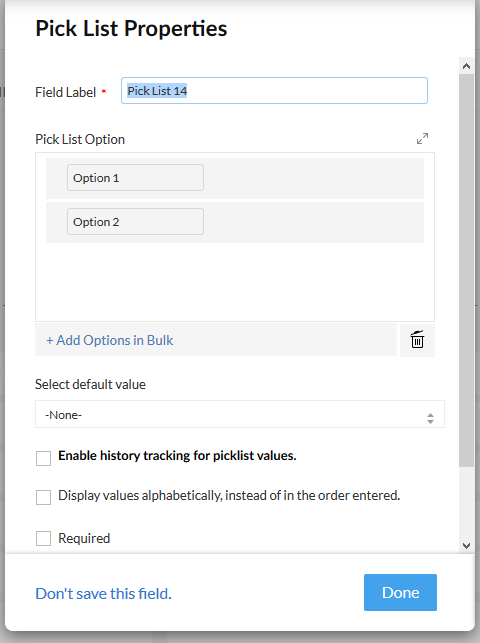Click scrollbar up arrow

click(466, 66)
